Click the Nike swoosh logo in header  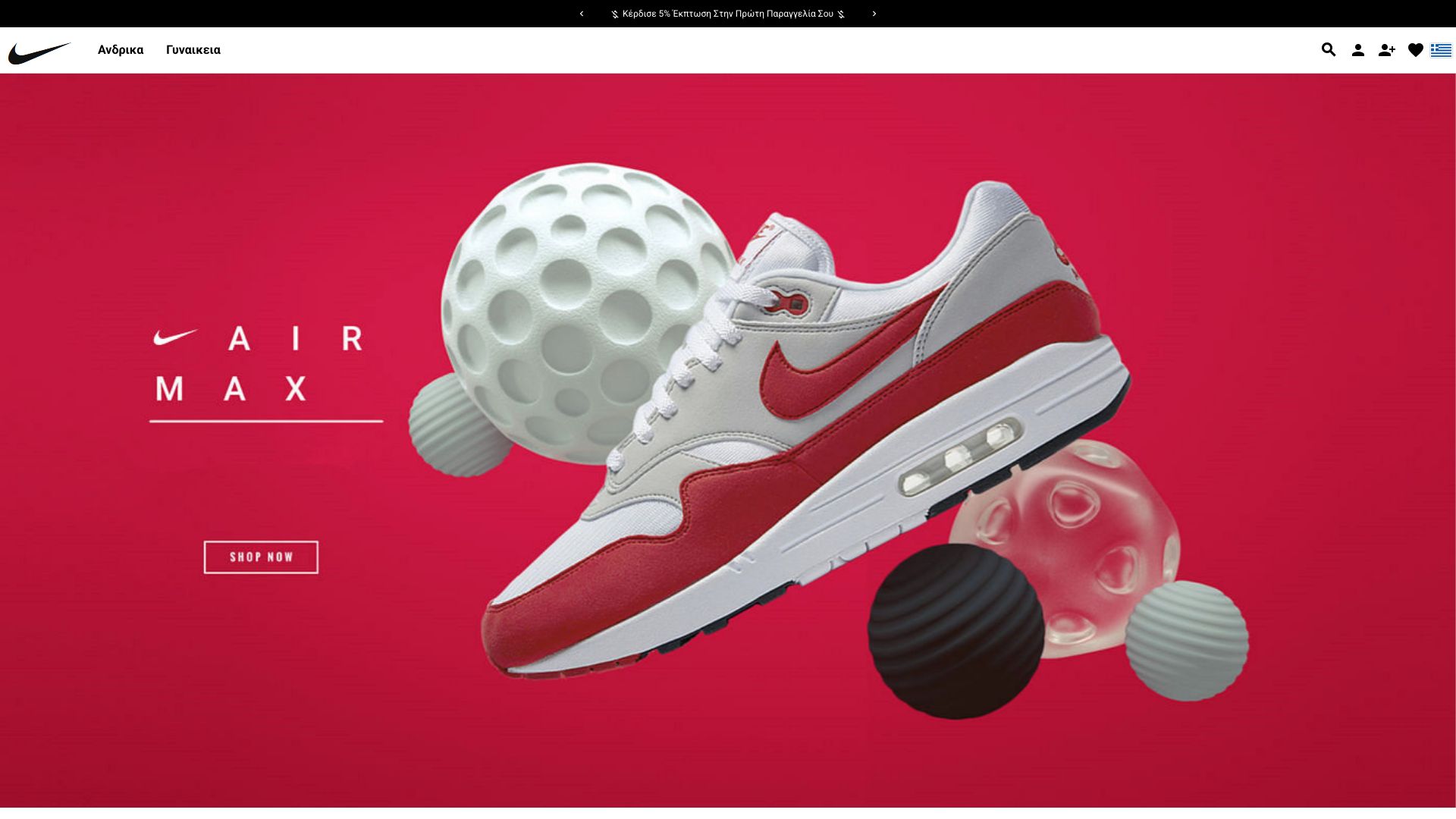click(39, 52)
